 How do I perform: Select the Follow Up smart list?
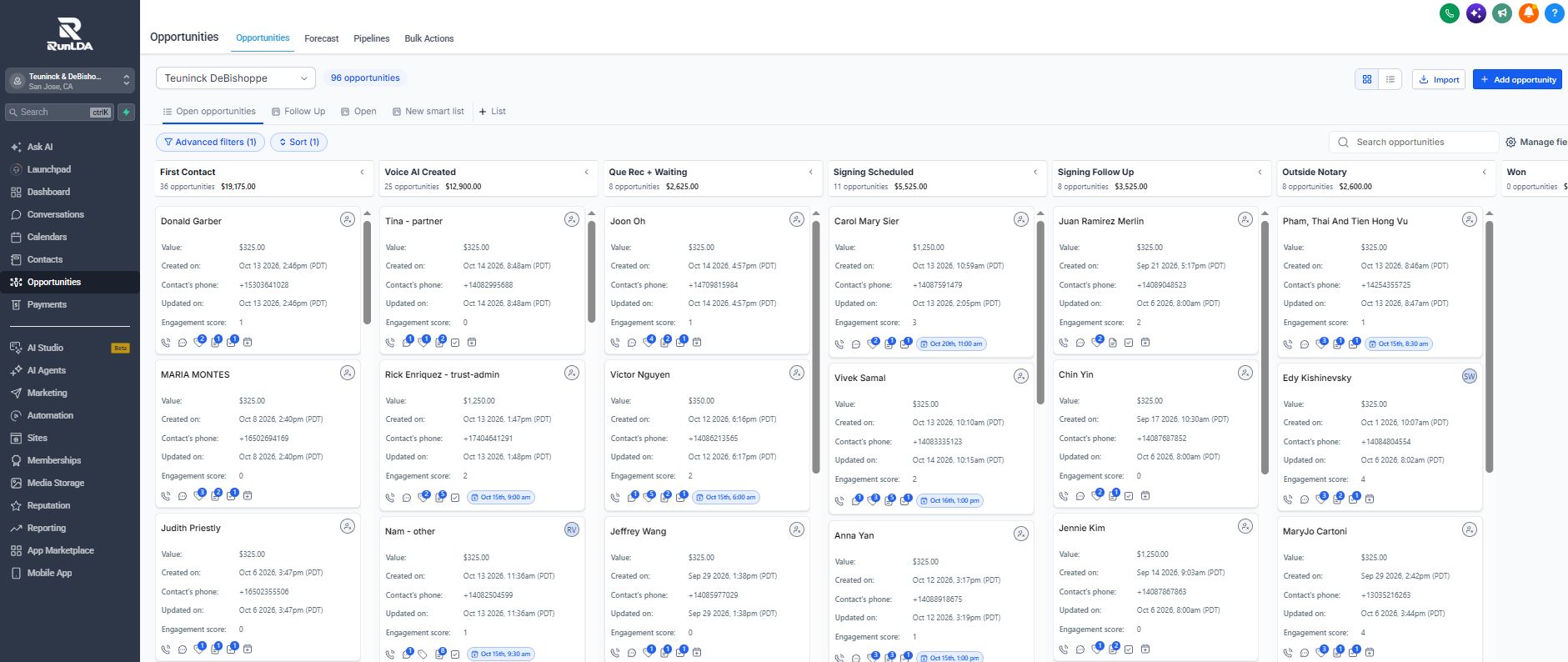(x=298, y=111)
